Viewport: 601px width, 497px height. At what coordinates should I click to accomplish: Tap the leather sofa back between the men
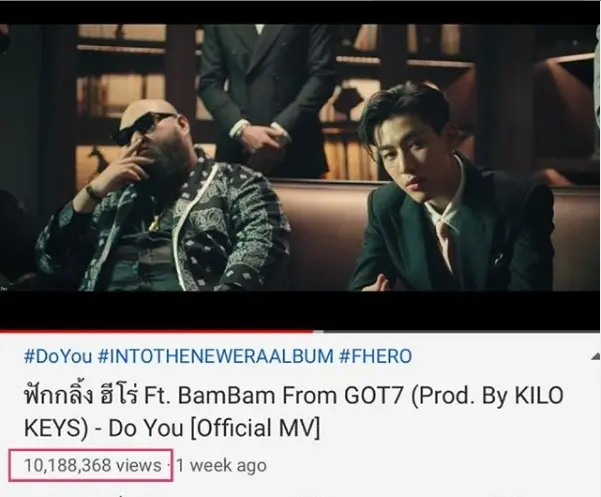pos(322,230)
